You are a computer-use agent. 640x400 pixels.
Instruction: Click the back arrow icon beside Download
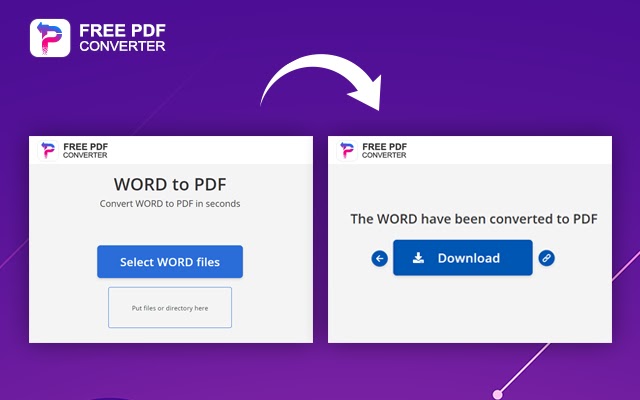pyautogui.click(x=380, y=258)
